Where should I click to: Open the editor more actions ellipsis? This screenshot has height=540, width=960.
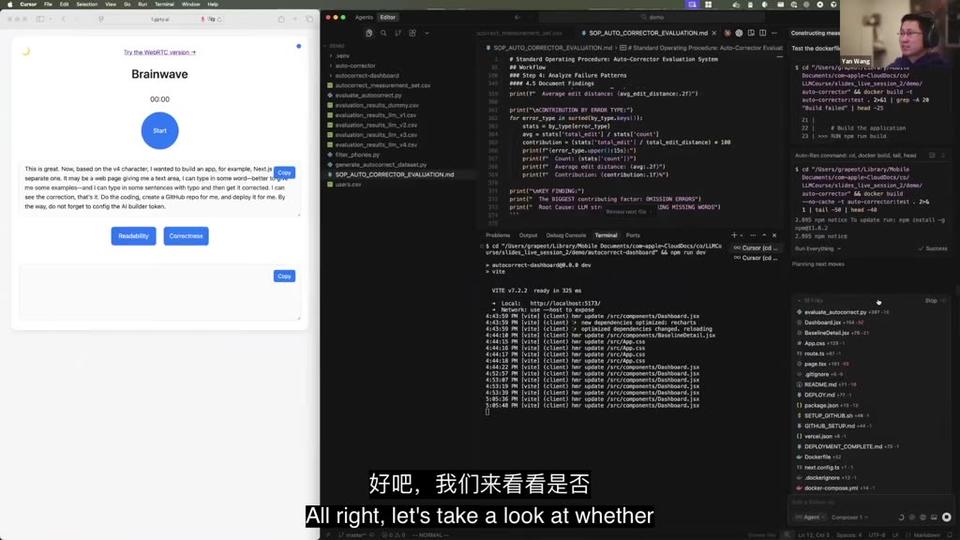click(x=774, y=33)
